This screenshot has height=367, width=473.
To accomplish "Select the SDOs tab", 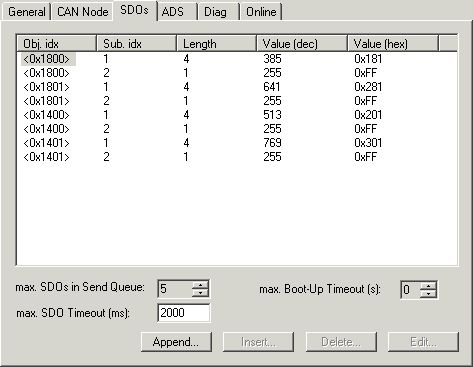I will point(134,10).
